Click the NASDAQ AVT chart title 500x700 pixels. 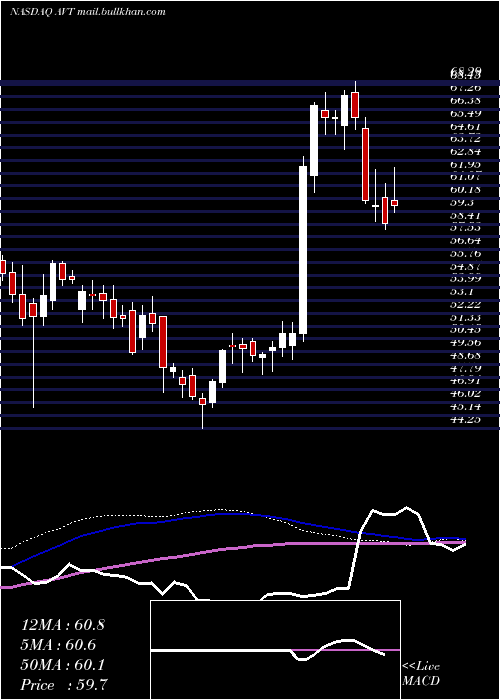point(88,12)
